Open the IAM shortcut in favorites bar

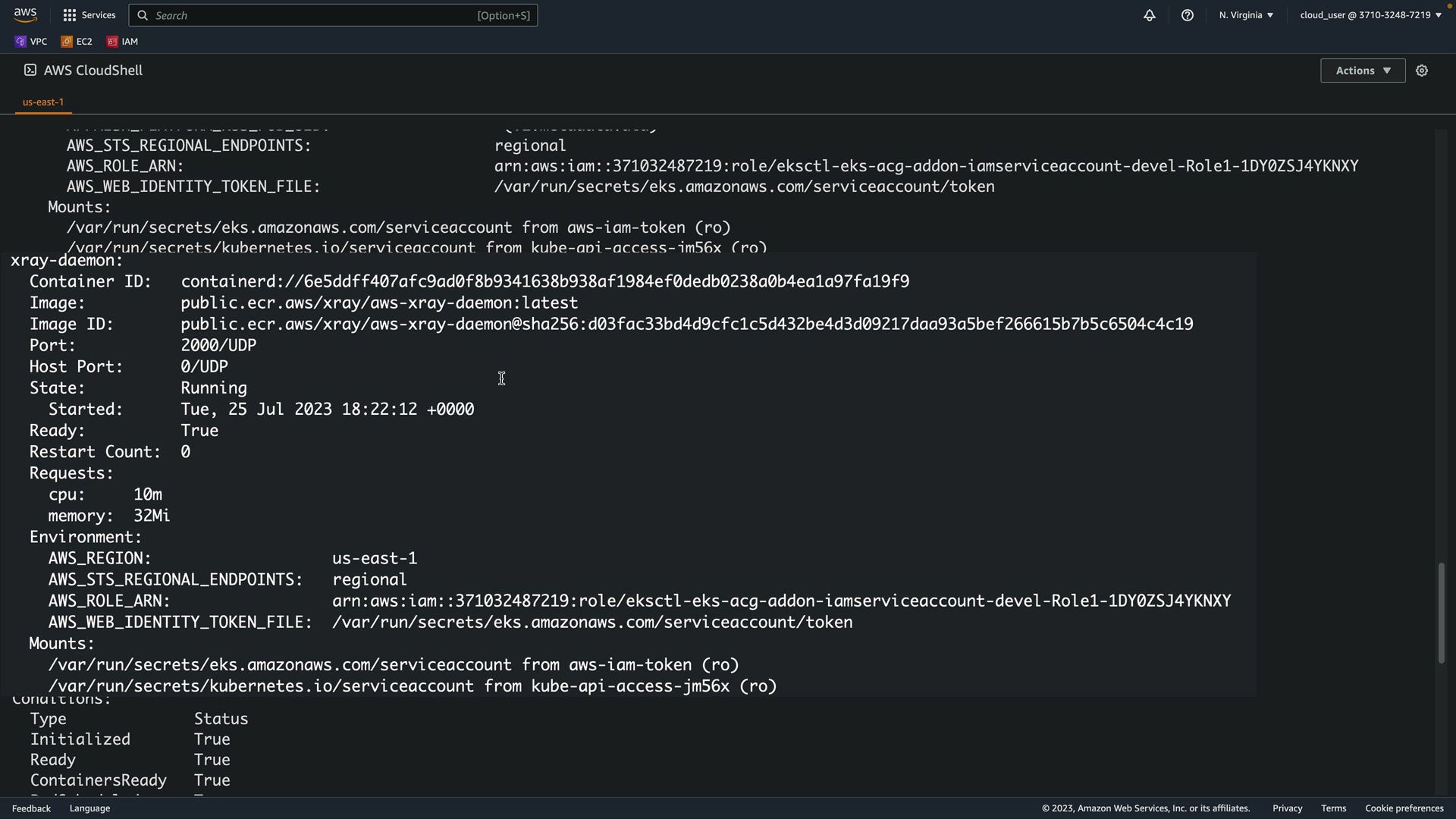pos(123,42)
